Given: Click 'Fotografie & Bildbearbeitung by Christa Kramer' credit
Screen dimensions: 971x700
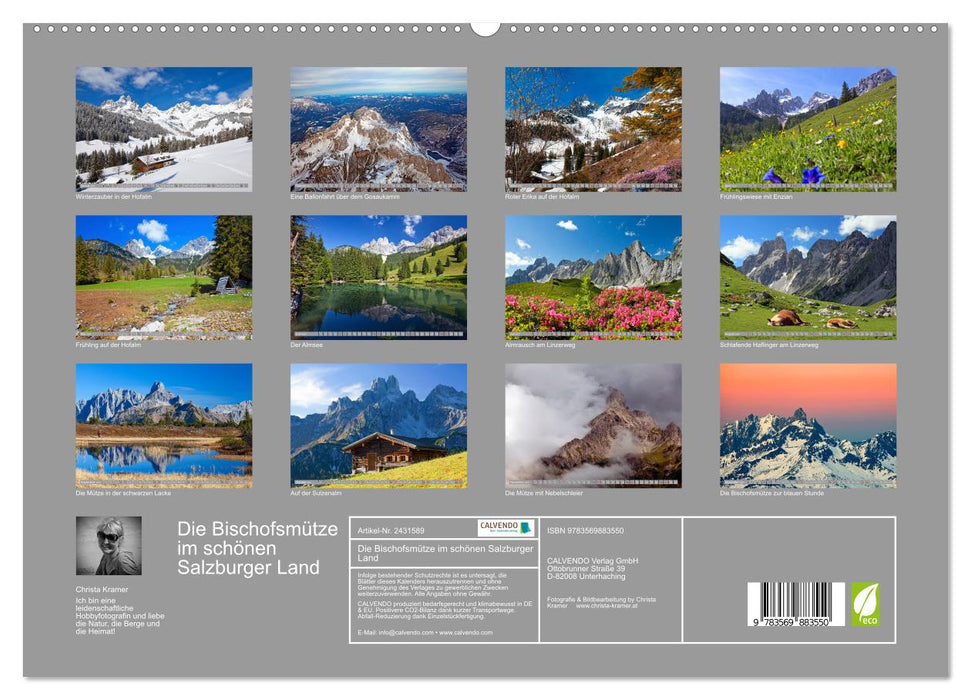Looking at the screenshot, I should pos(601,602).
